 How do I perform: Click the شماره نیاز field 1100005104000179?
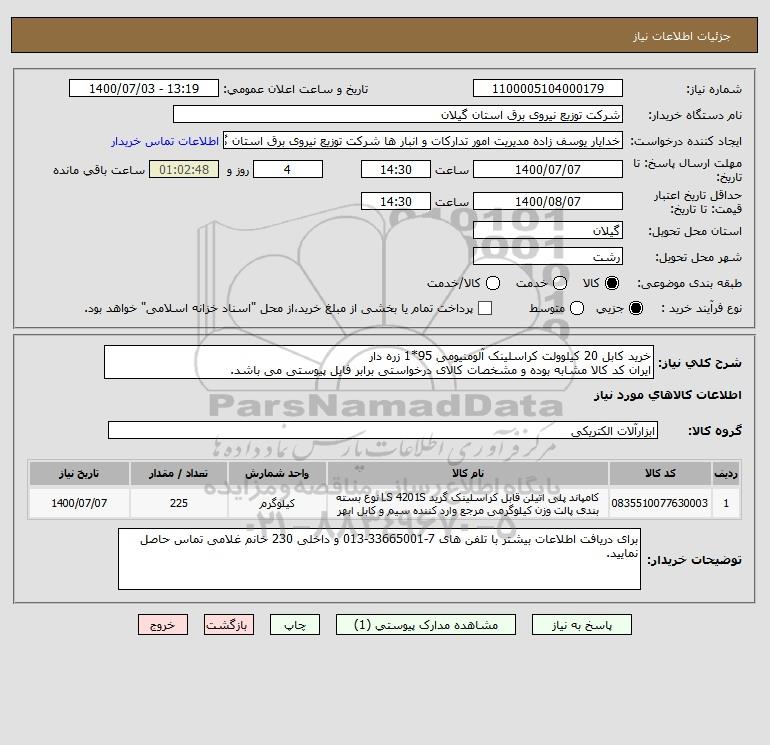548,88
